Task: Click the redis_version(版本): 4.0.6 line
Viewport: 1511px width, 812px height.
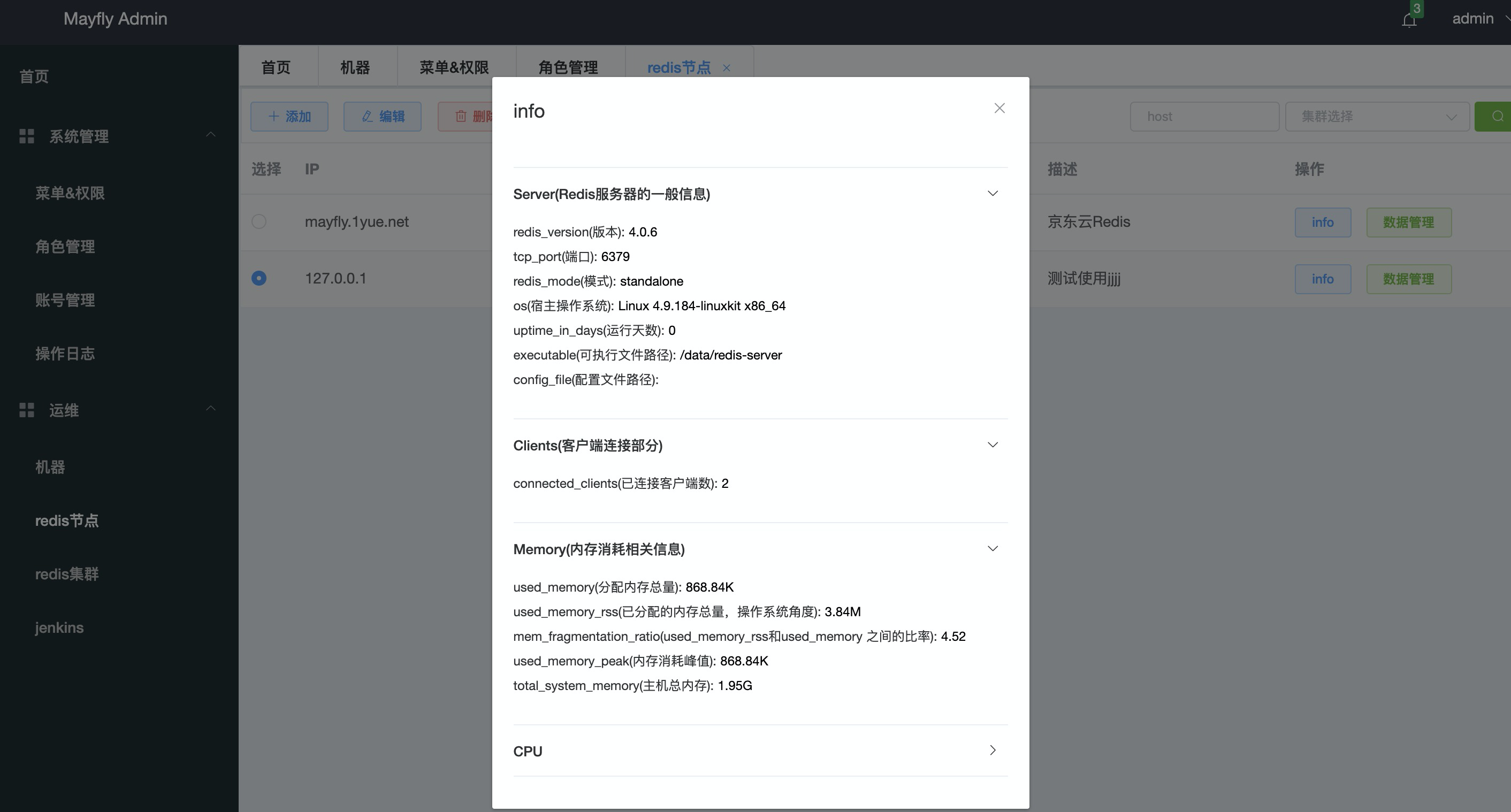Action: click(585, 232)
